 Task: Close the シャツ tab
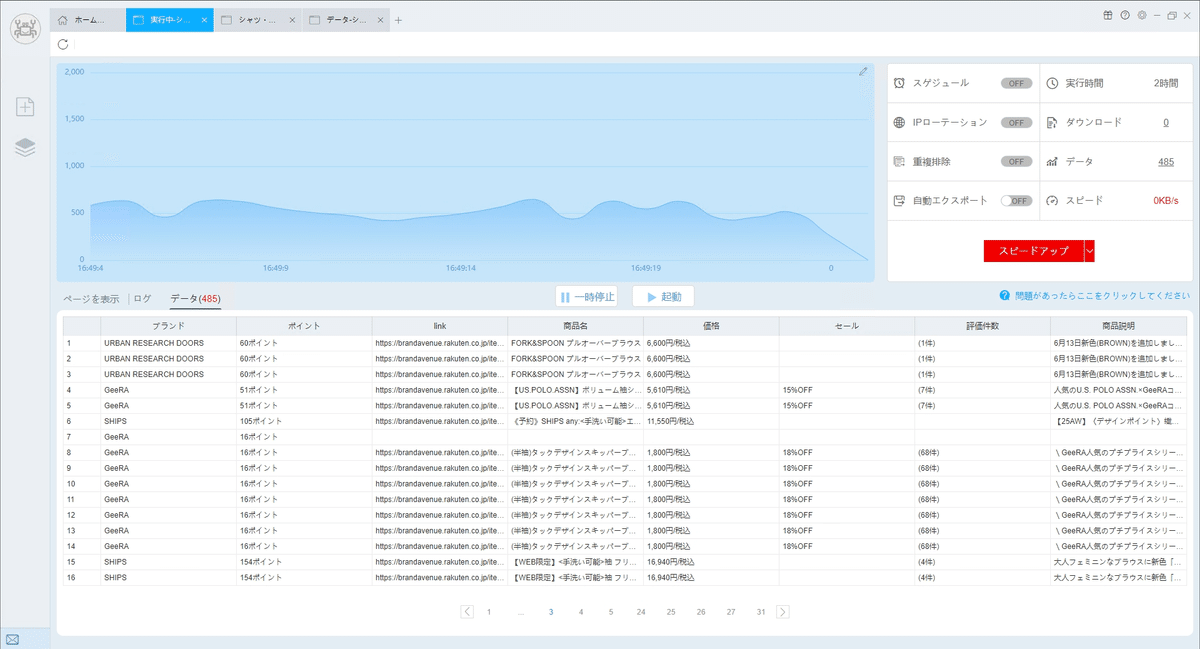293,20
